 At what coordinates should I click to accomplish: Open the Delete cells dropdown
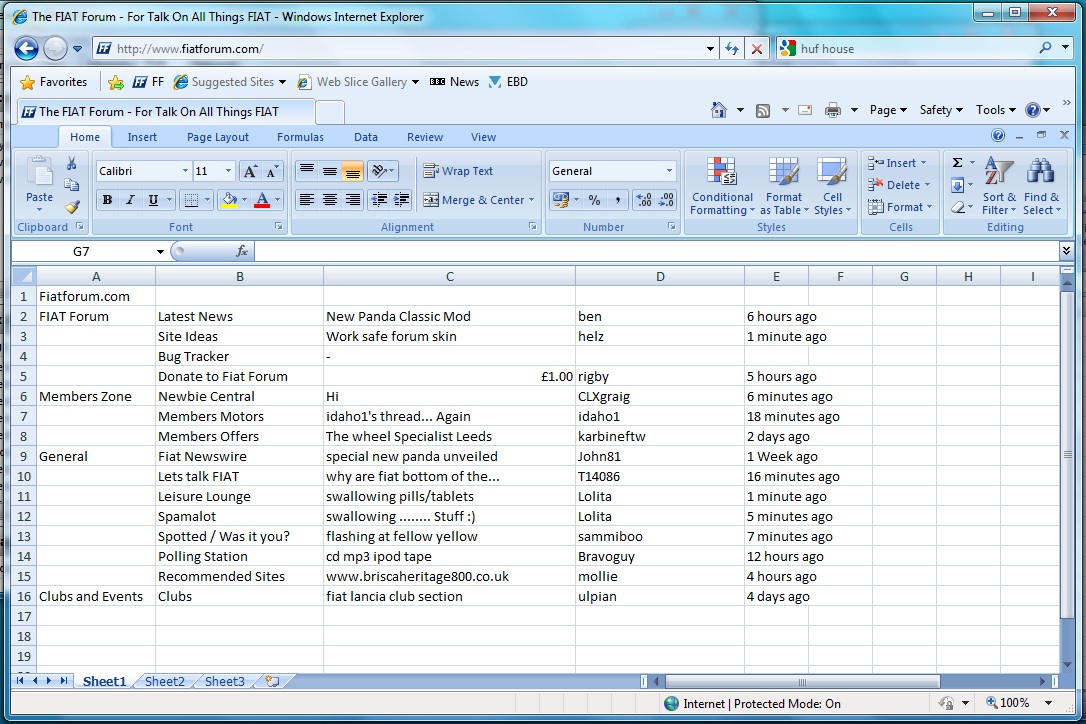[x=899, y=185]
